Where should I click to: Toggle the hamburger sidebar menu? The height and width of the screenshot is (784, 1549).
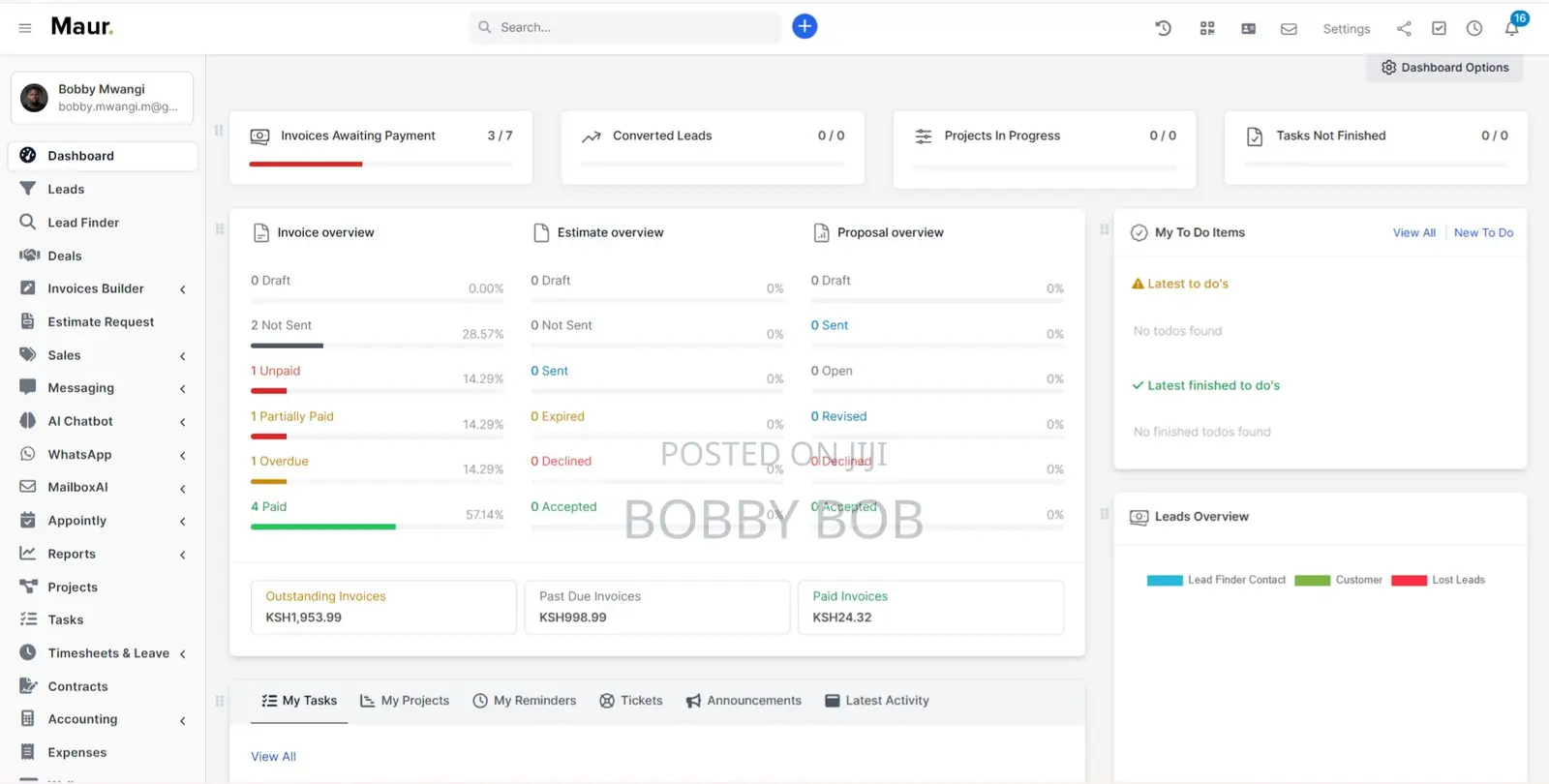point(25,28)
